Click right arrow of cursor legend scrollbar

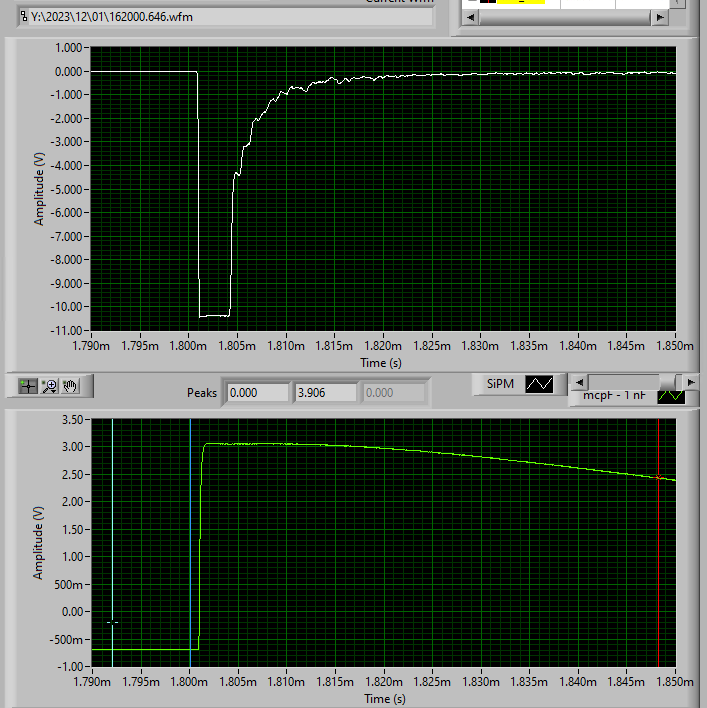click(x=660, y=17)
